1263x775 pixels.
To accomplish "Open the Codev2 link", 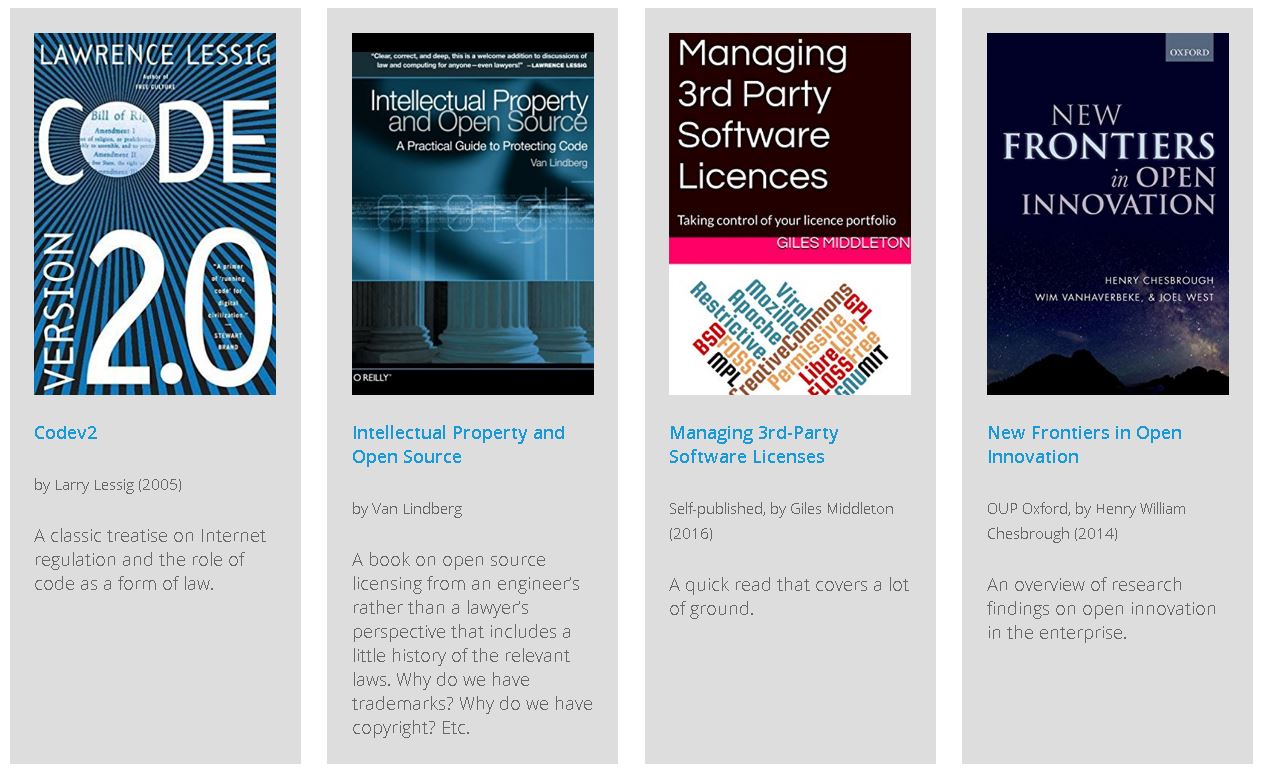I will [x=65, y=432].
